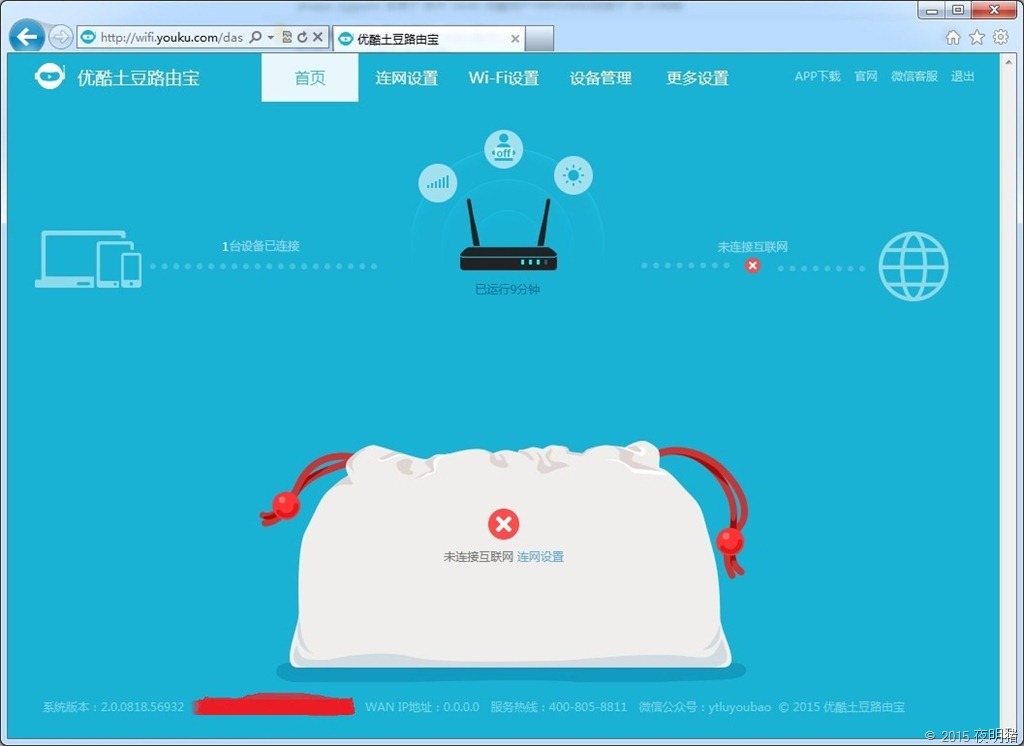Click the browser refresh button
The image size is (1024, 746).
tap(302, 37)
